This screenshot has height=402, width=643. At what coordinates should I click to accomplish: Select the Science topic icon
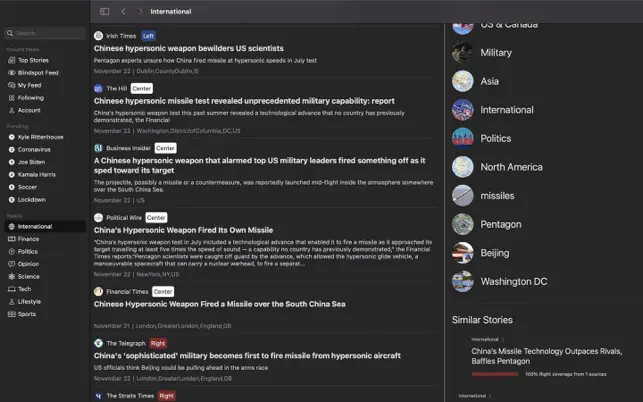11,276
